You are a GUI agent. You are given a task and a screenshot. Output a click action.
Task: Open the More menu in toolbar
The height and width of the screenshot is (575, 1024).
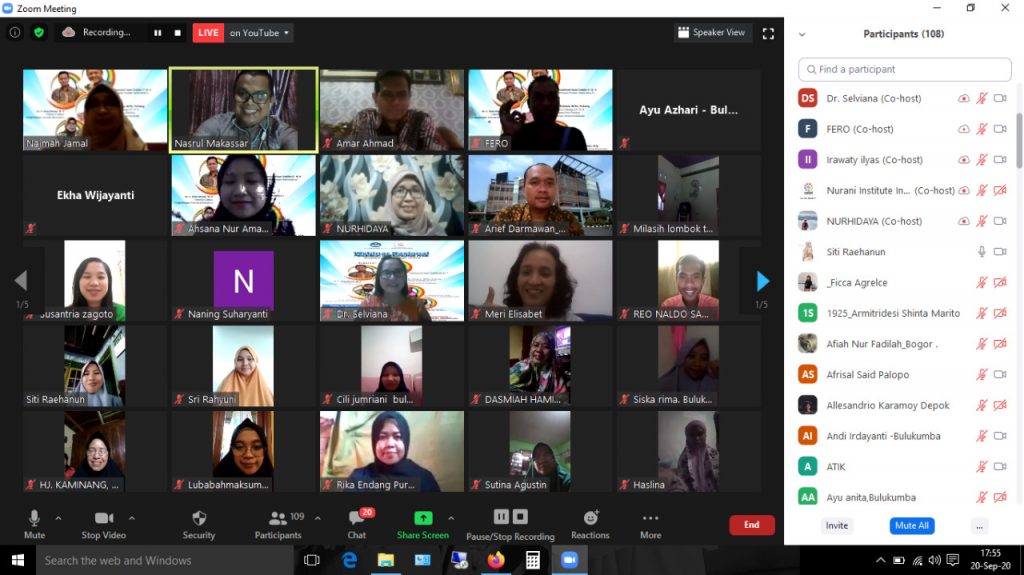click(x=650, y=522)
